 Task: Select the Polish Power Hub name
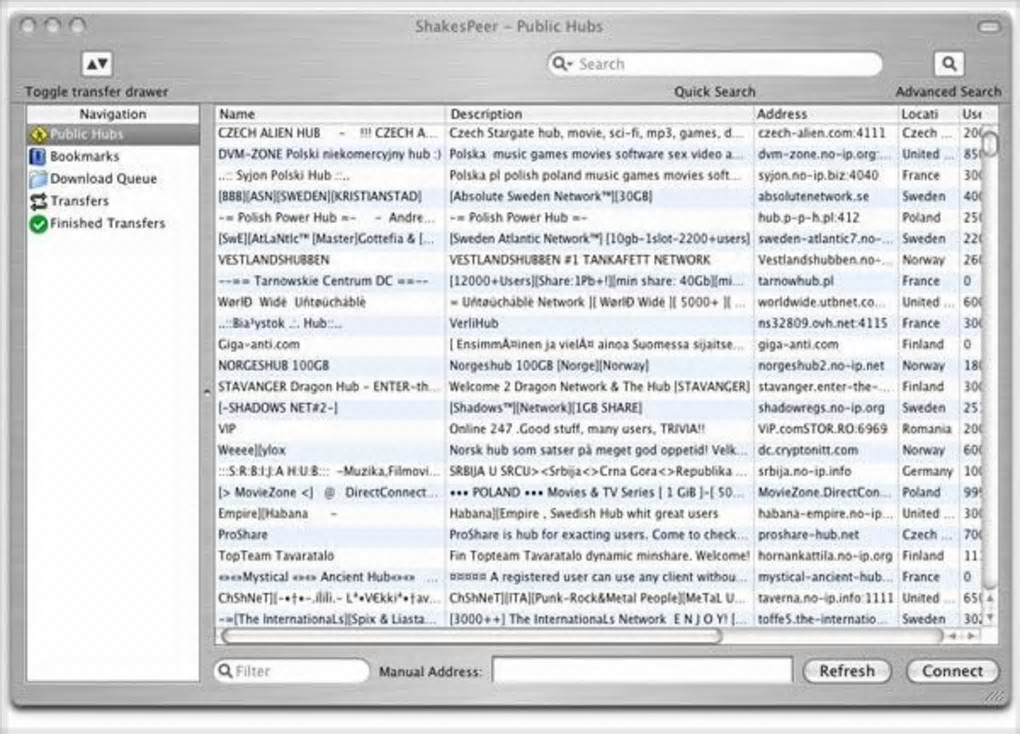(x=330, y=217)
